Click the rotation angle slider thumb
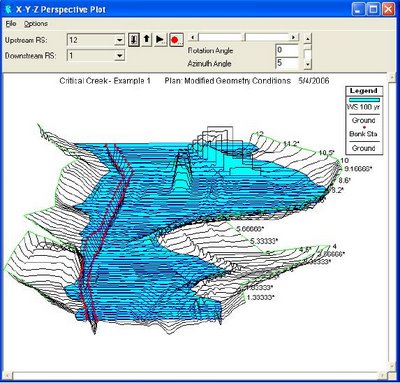 [x=244, y=37]
